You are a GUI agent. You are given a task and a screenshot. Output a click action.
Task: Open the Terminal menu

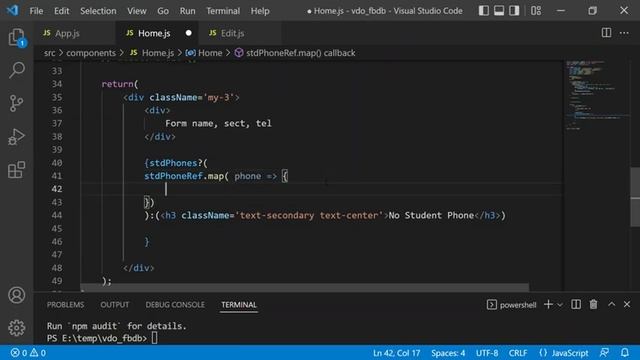(x=223, y=11)
